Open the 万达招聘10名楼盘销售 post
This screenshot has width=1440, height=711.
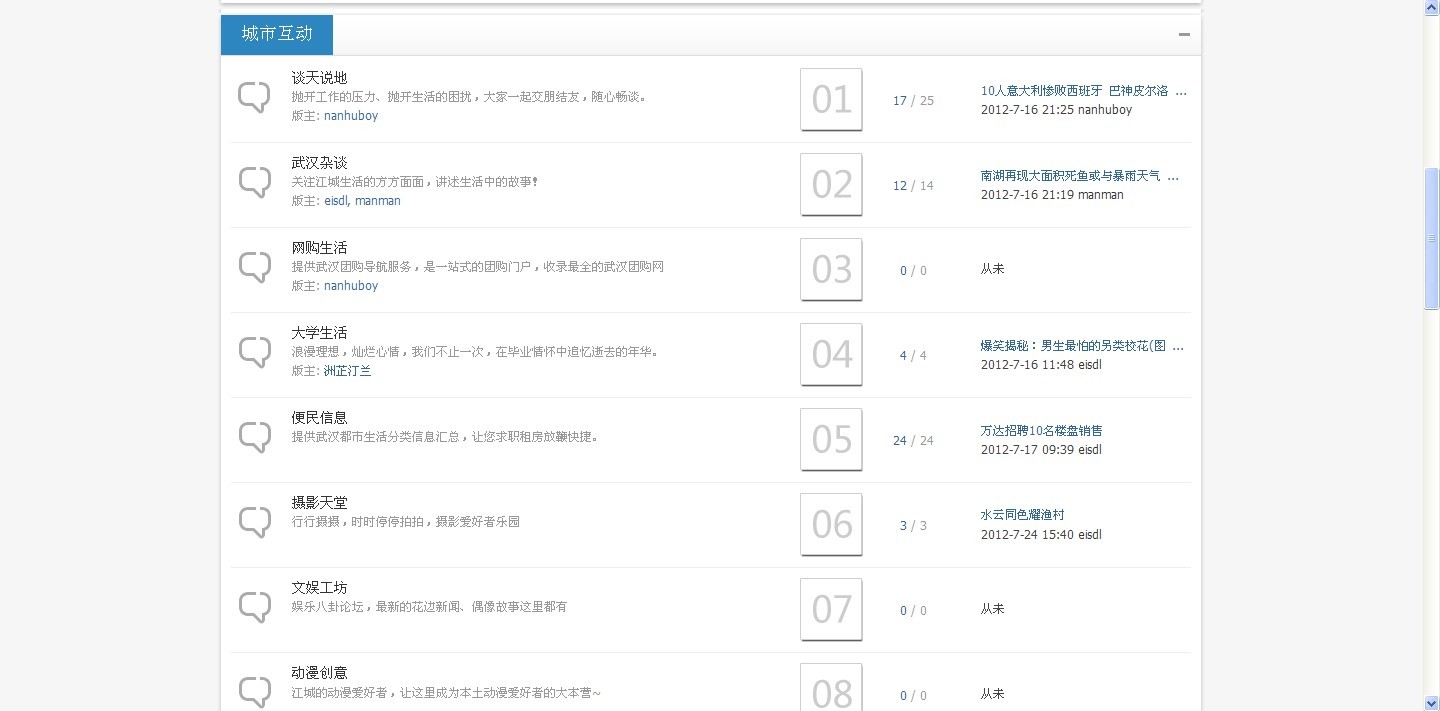1042,430
